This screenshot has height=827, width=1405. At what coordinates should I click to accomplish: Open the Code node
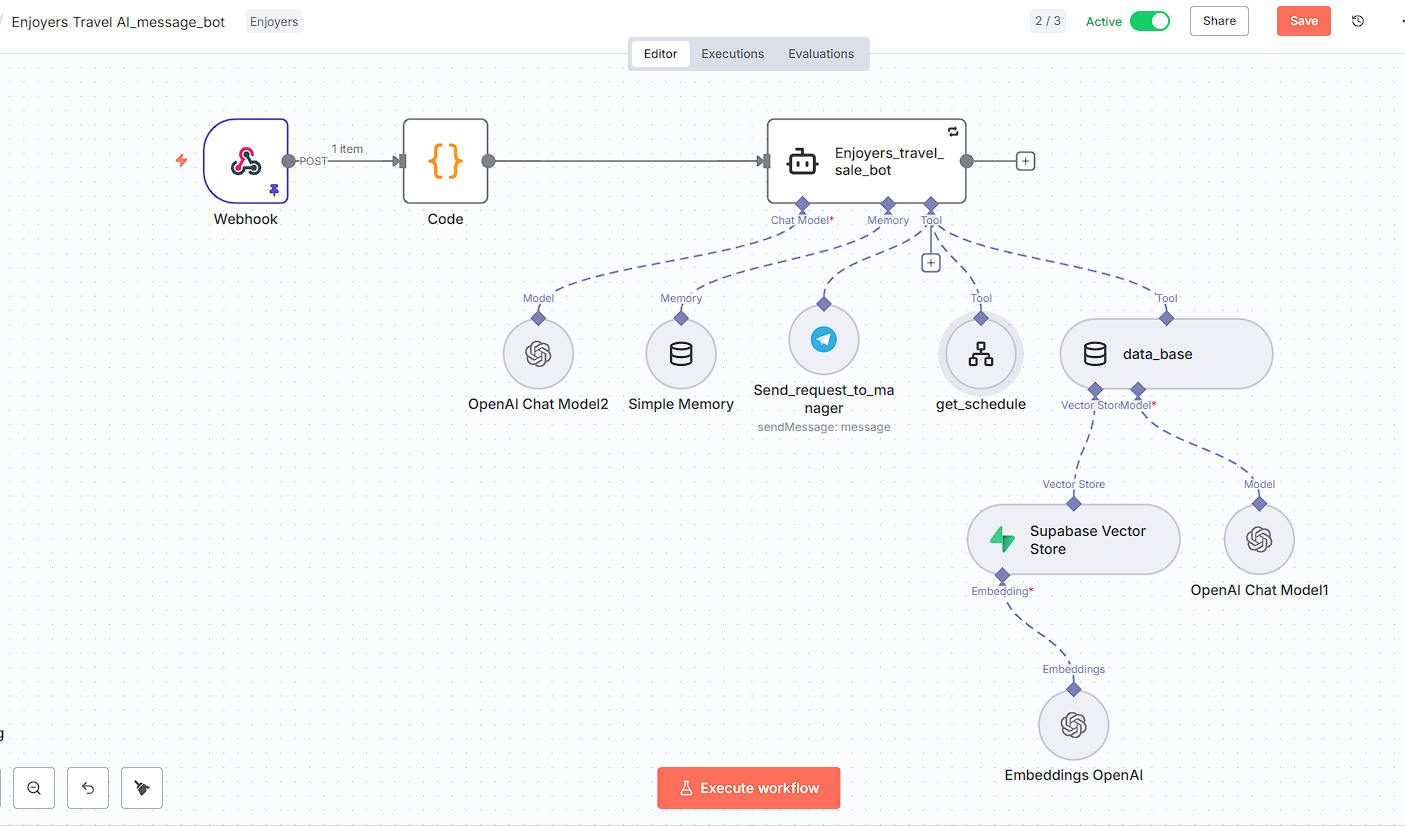tap(445, 161)
